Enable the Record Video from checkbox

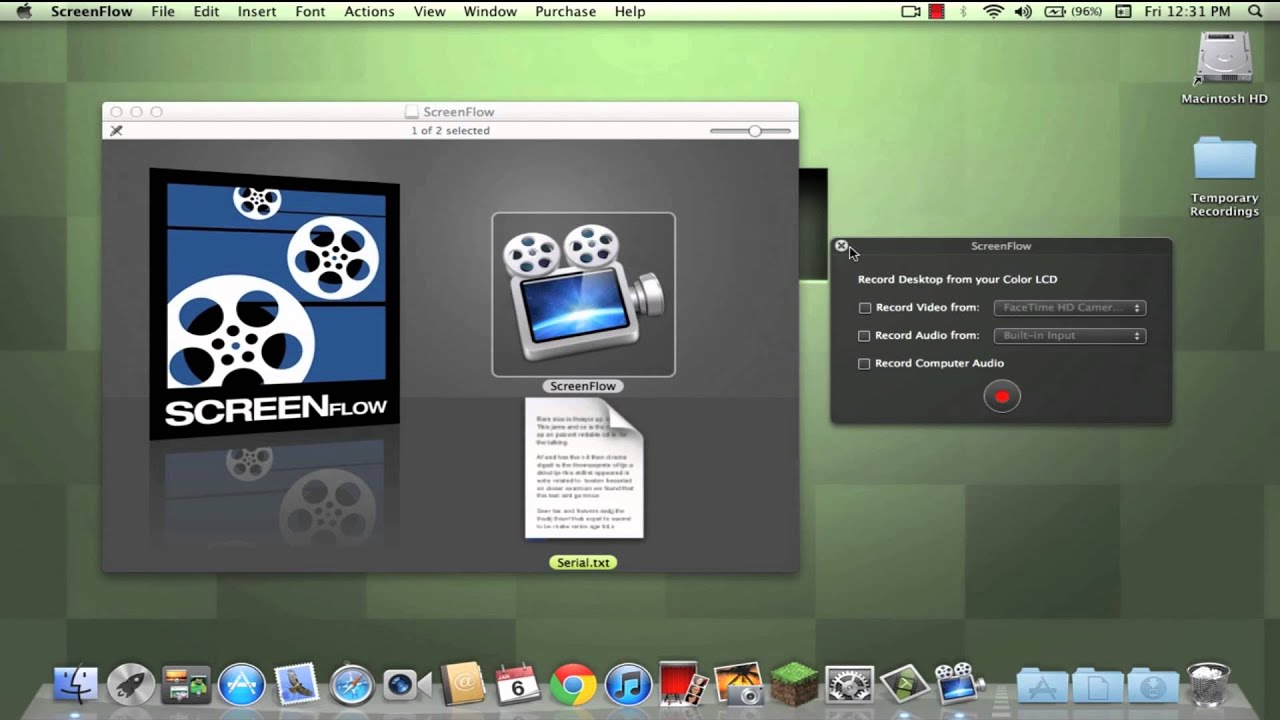[x=865, y=308]
